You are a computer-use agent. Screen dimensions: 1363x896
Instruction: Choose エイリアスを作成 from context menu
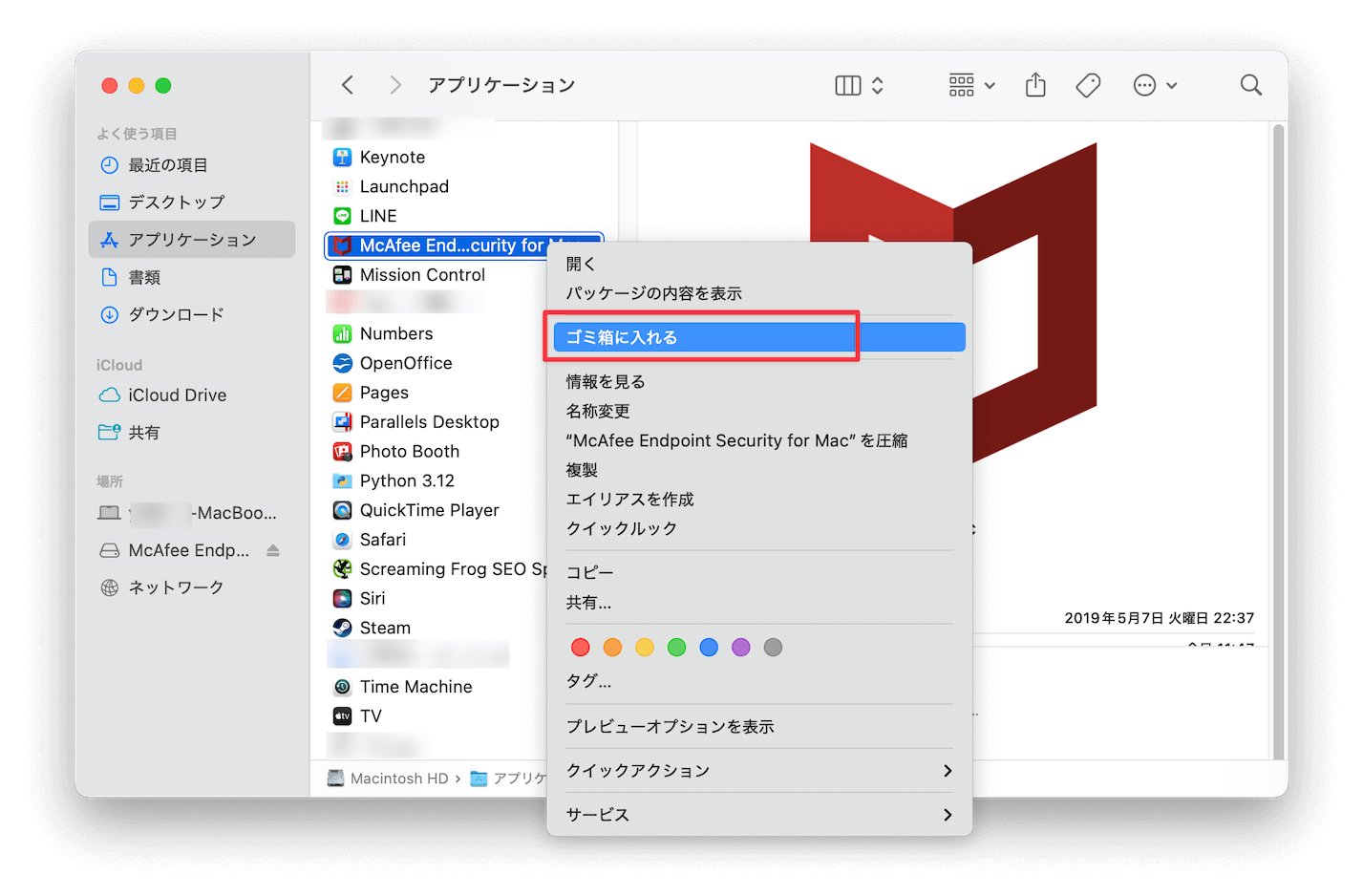click(x=759, y=500)
